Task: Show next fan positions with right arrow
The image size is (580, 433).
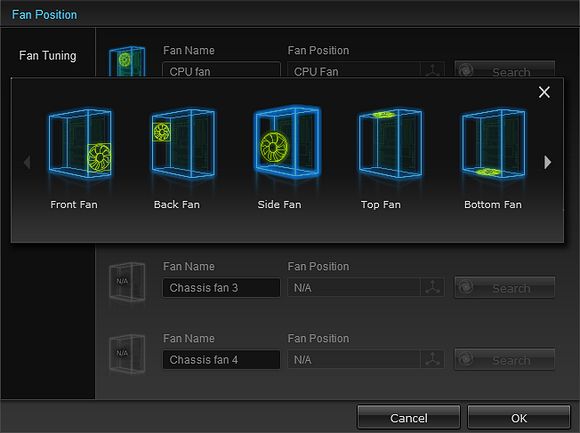Action: 547,162
